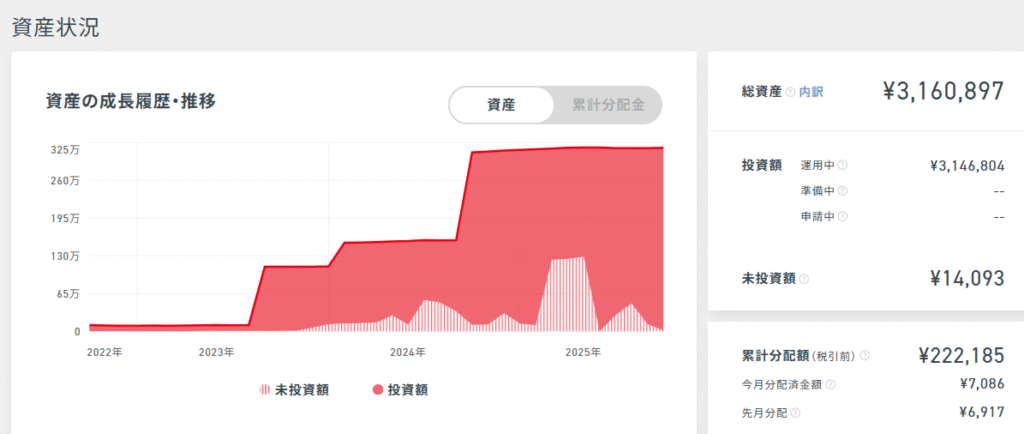Screen dimensions: 1024x434
Task: Open the help icon beside 累計分配額 (税引前)
Action: point(865,355)
